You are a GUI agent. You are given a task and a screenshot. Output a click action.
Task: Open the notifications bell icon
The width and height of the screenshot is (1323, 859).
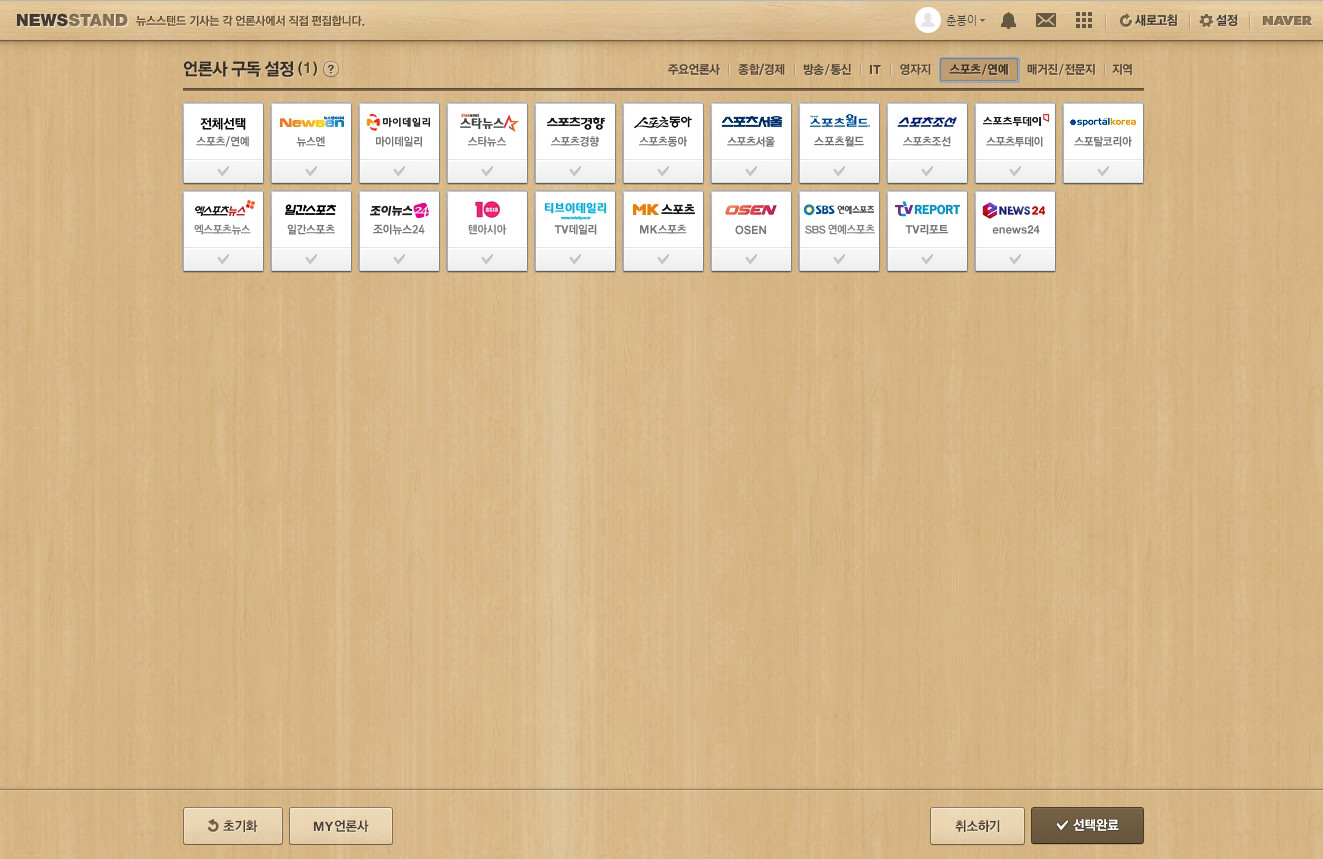(1009, 20)
